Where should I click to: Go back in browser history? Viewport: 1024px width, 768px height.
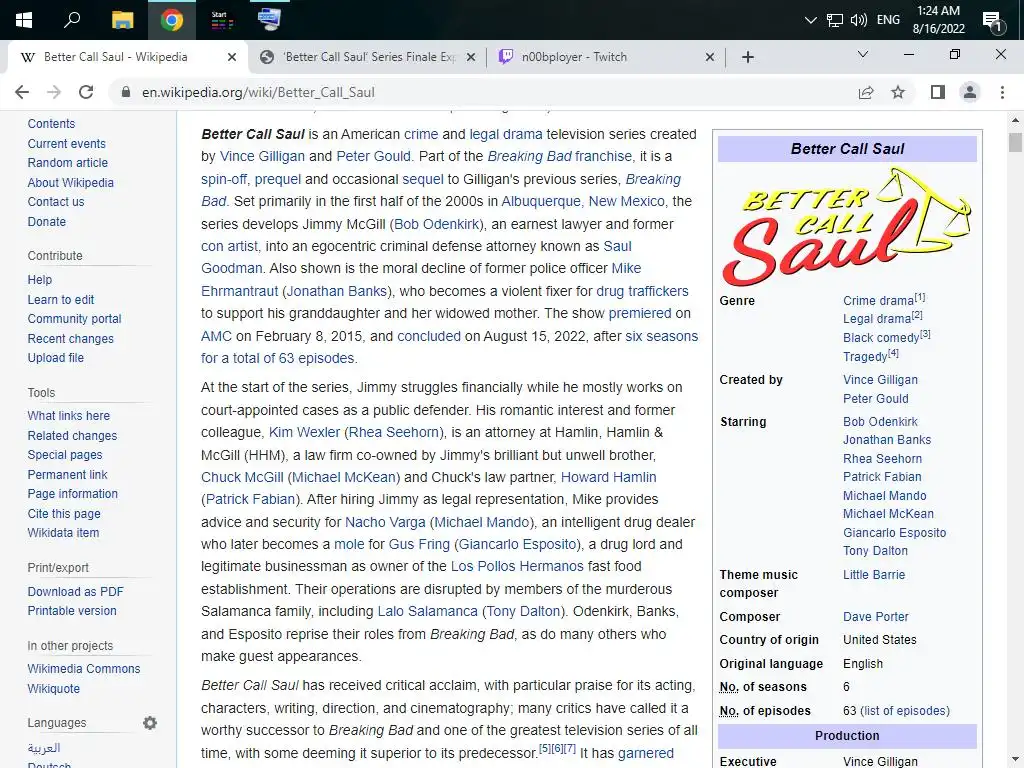coord(22,92)
